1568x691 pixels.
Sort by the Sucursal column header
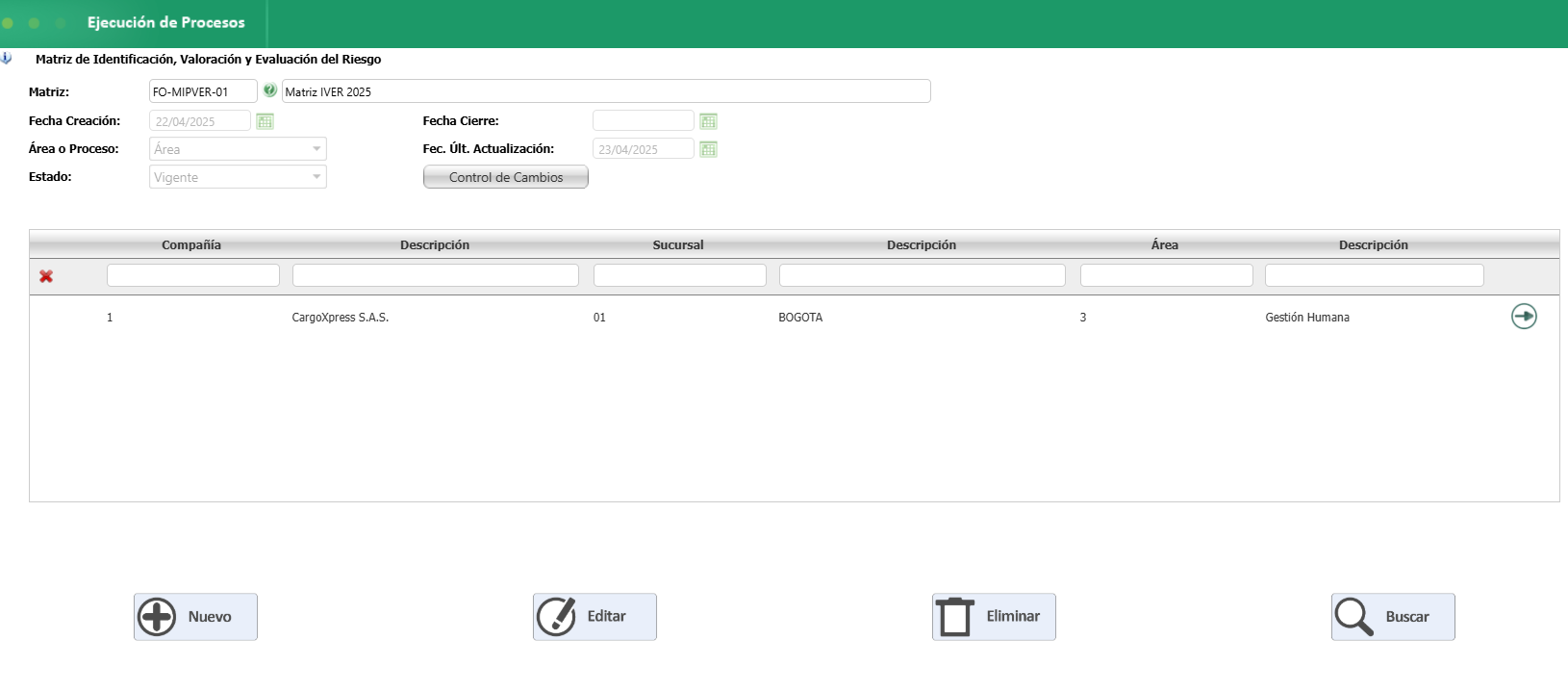pyautogui.click(x=678, y=244)
